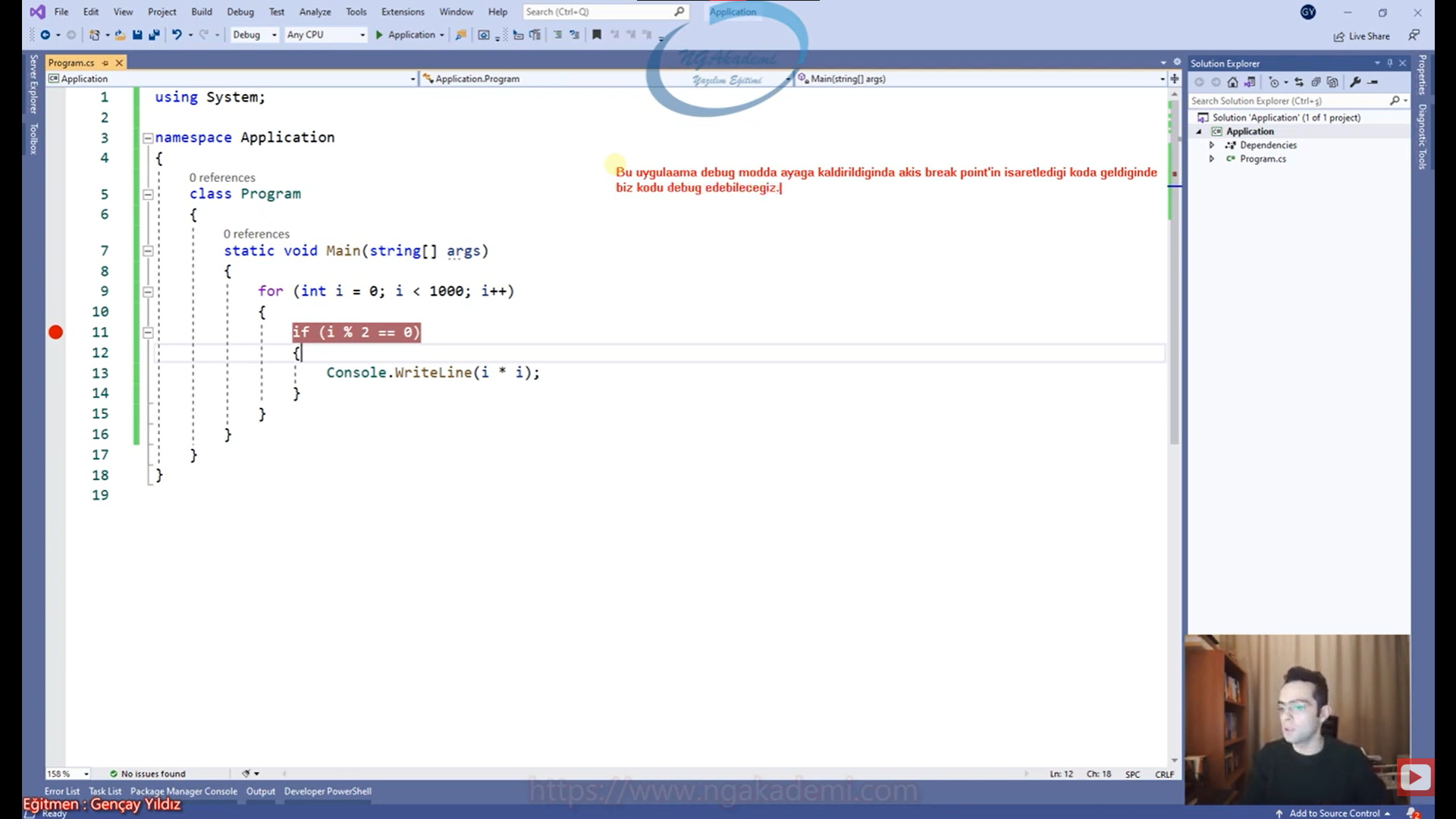
Task: Expand the Program.cs node arrow
Action: 1212,158
